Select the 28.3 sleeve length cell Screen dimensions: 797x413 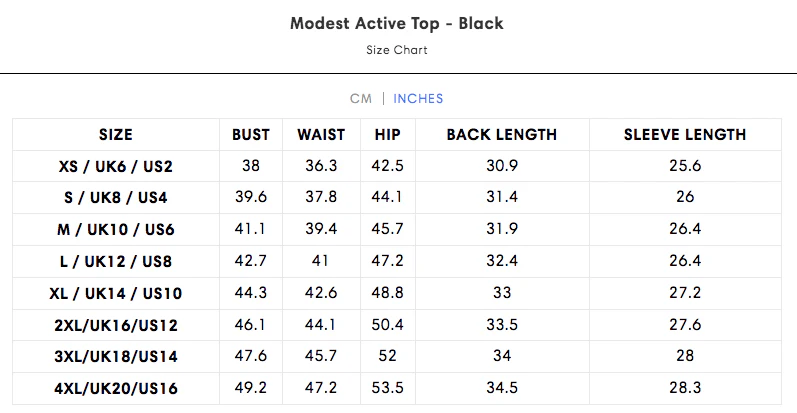point(685,388)
